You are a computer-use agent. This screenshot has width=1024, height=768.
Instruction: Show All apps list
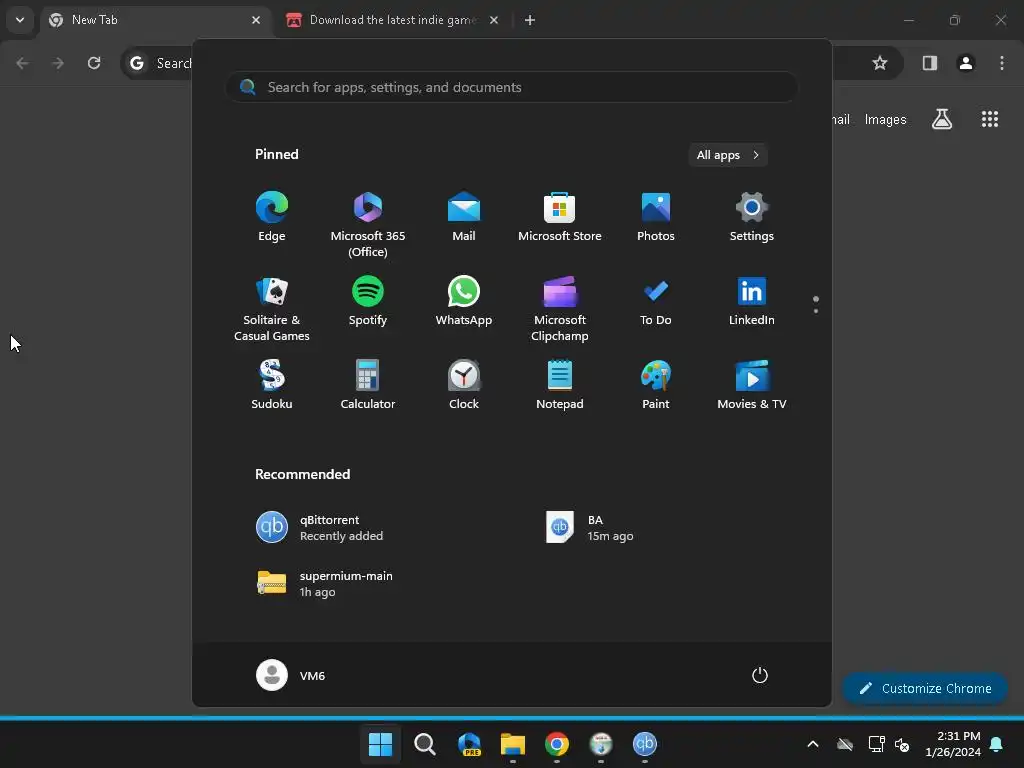[x=728, y=155]
